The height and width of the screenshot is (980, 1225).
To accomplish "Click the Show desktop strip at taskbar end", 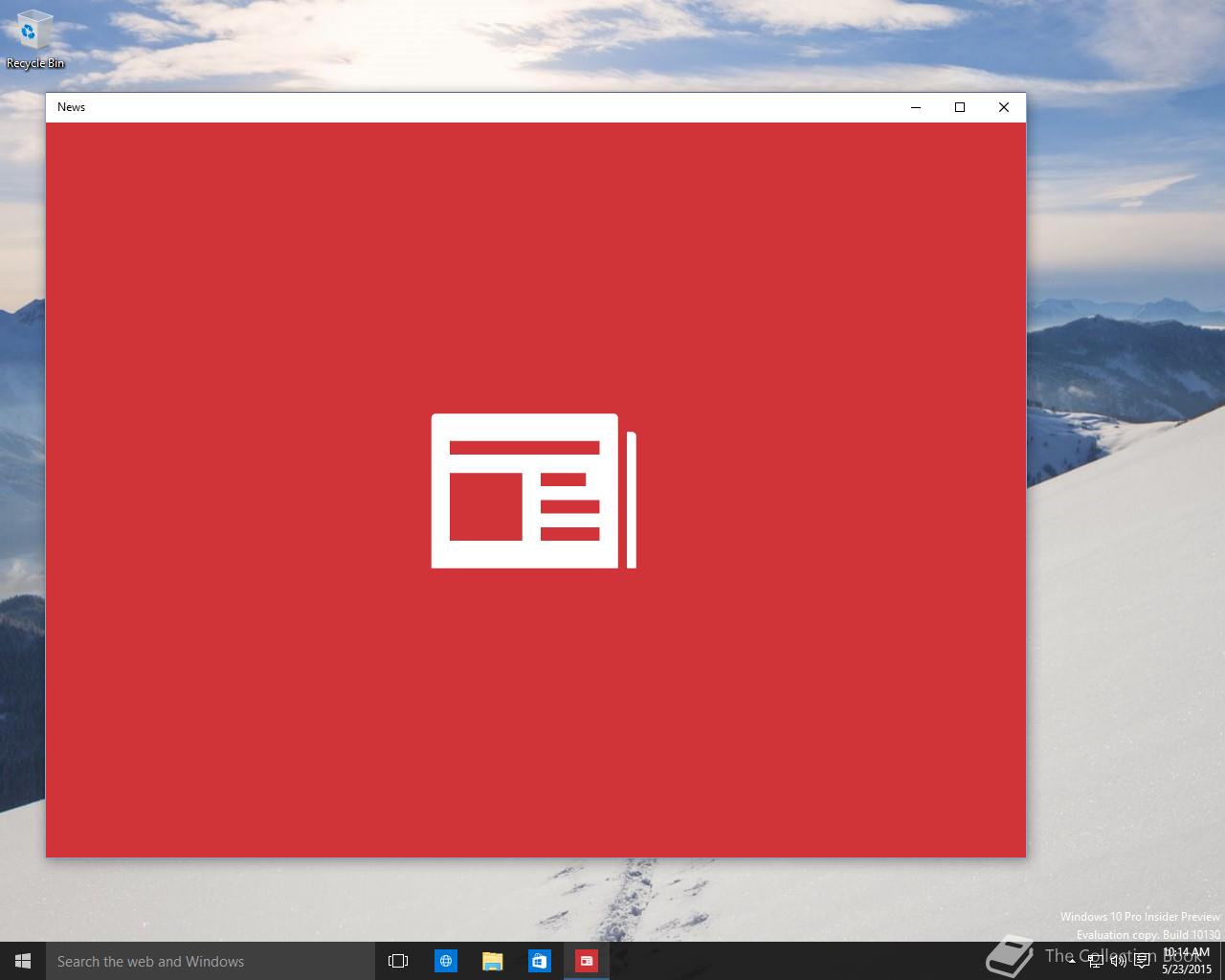I will [1222, 961].
